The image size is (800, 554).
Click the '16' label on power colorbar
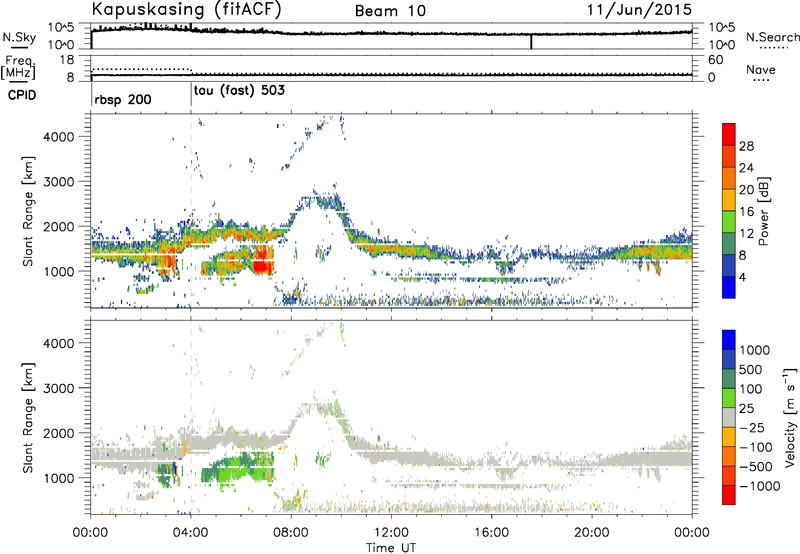pyautogui.click(x=746, y=212)
